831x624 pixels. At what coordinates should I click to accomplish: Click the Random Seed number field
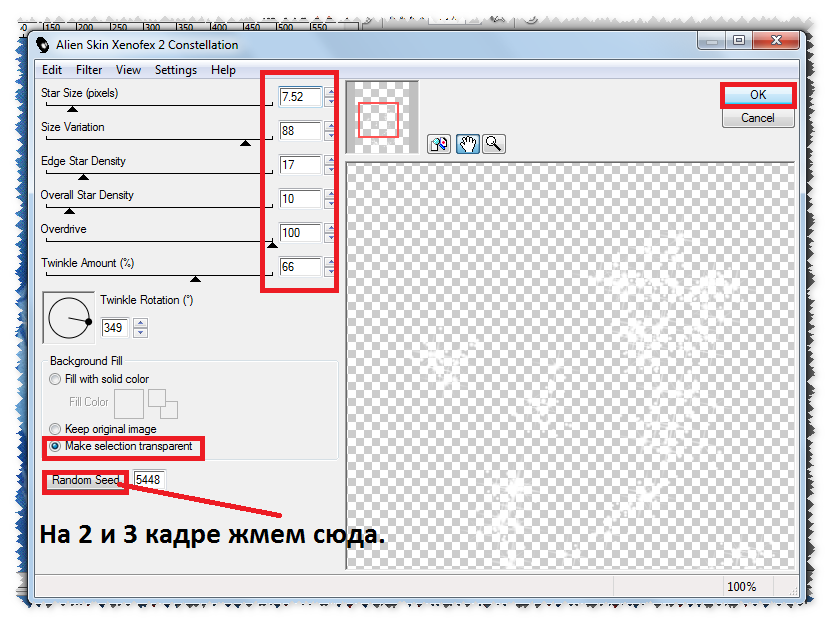click(x=149, y=480)
